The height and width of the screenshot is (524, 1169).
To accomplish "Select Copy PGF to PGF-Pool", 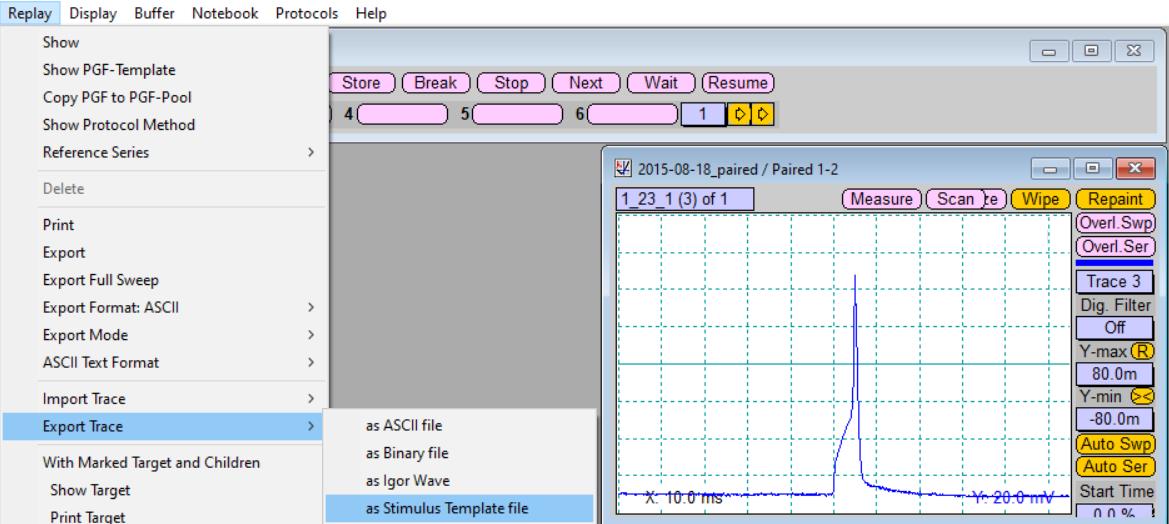I will [x=165, y=97].
